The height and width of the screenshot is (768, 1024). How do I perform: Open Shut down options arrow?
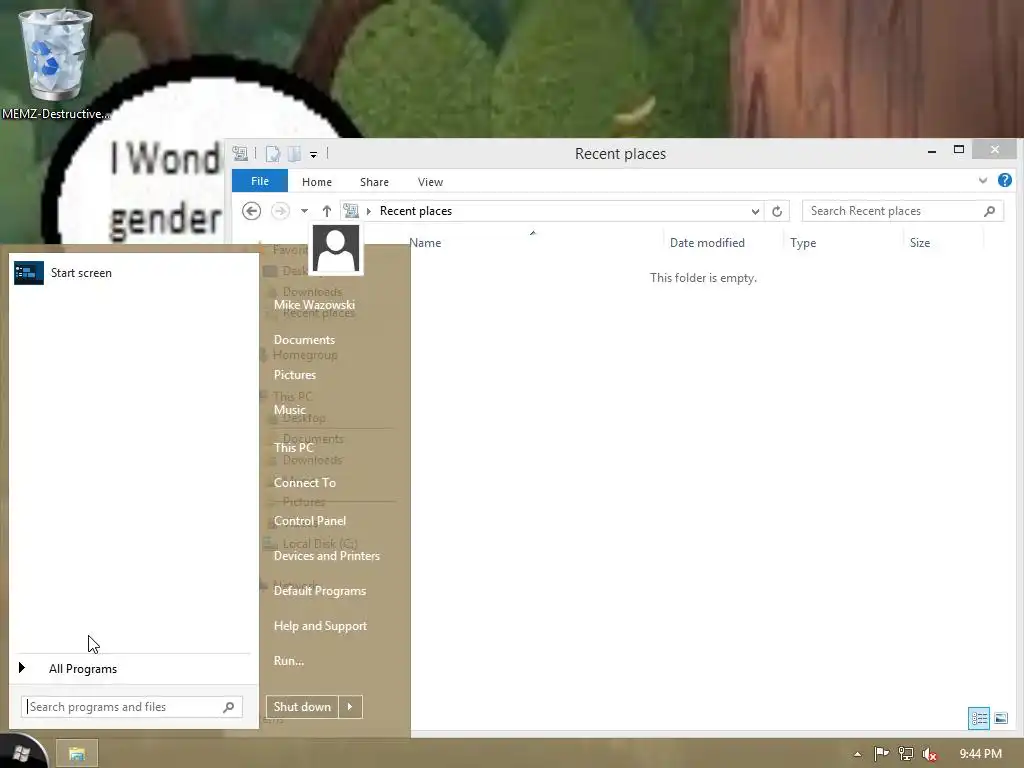click(x=351, y=707)
